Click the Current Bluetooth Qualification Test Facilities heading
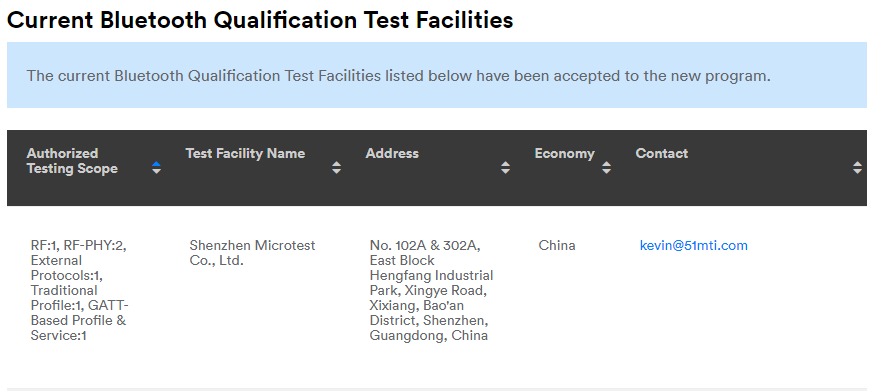This screenshot has width=882, height=391. coord(260,20)
